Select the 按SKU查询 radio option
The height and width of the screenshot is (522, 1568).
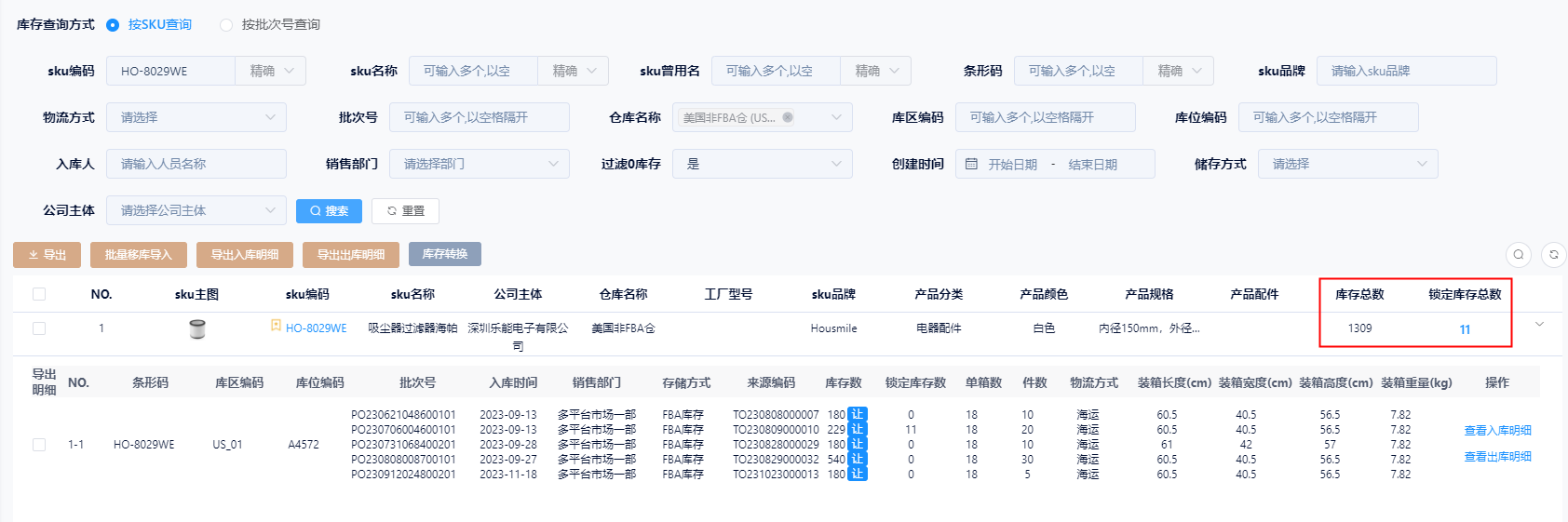[x=113, y=25]
